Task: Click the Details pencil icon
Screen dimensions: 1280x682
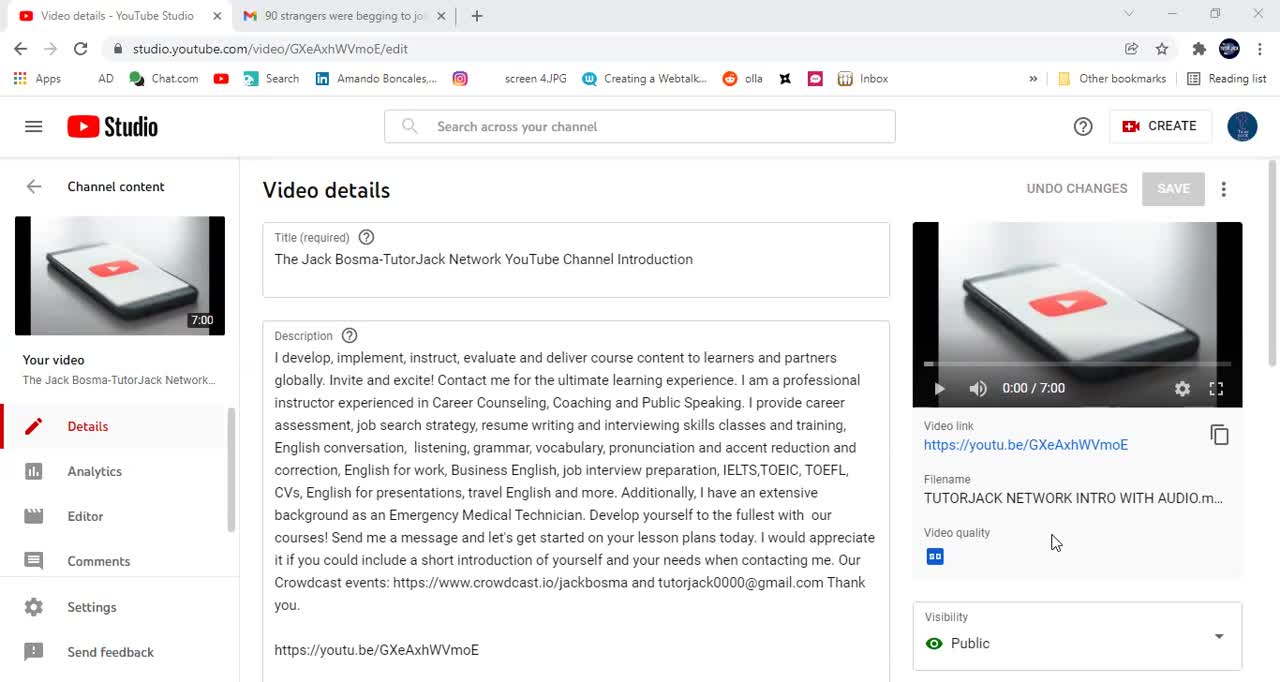Action: (x=34, y=426)
